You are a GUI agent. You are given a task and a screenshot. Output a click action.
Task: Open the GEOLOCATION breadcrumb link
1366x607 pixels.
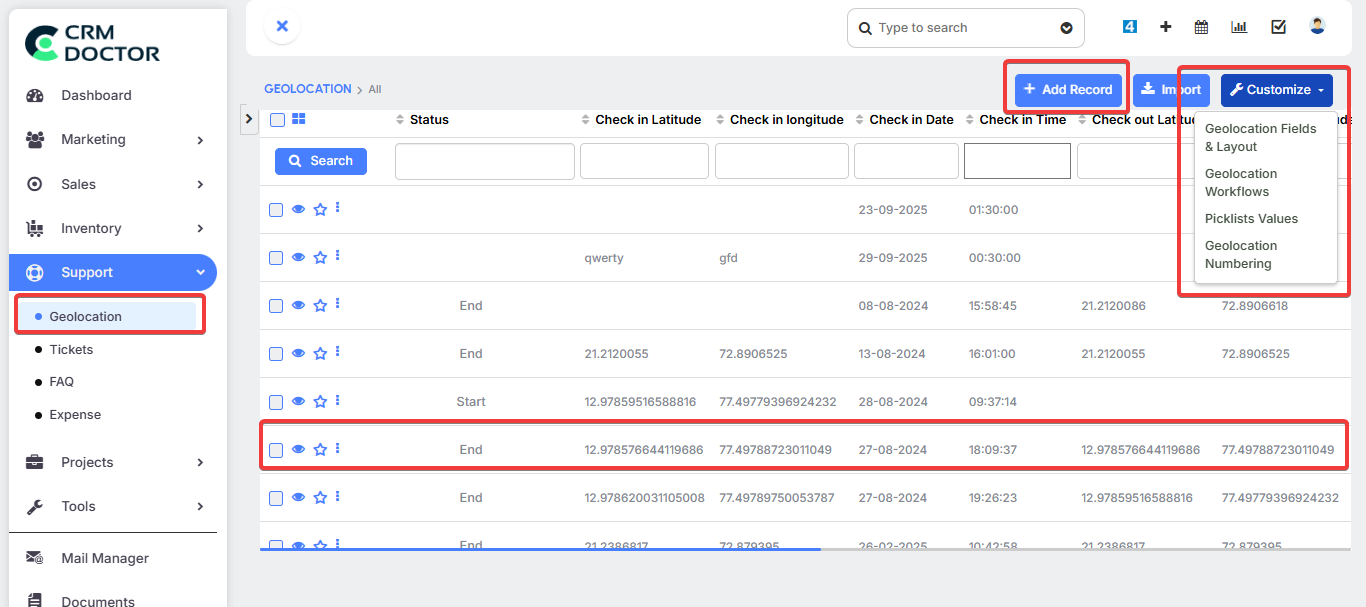tap(307, 88)
